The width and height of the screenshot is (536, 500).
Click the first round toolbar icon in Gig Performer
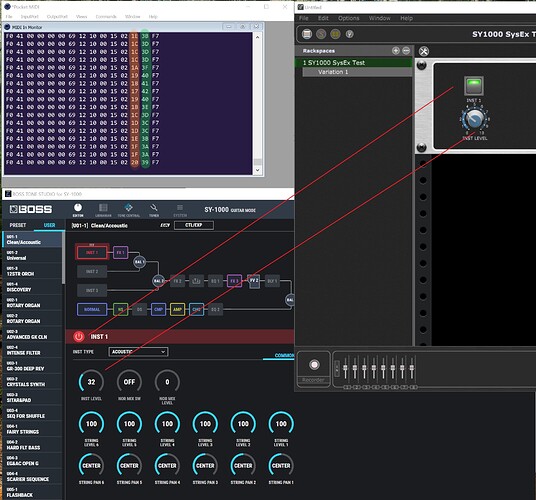[x=307, y=34]
